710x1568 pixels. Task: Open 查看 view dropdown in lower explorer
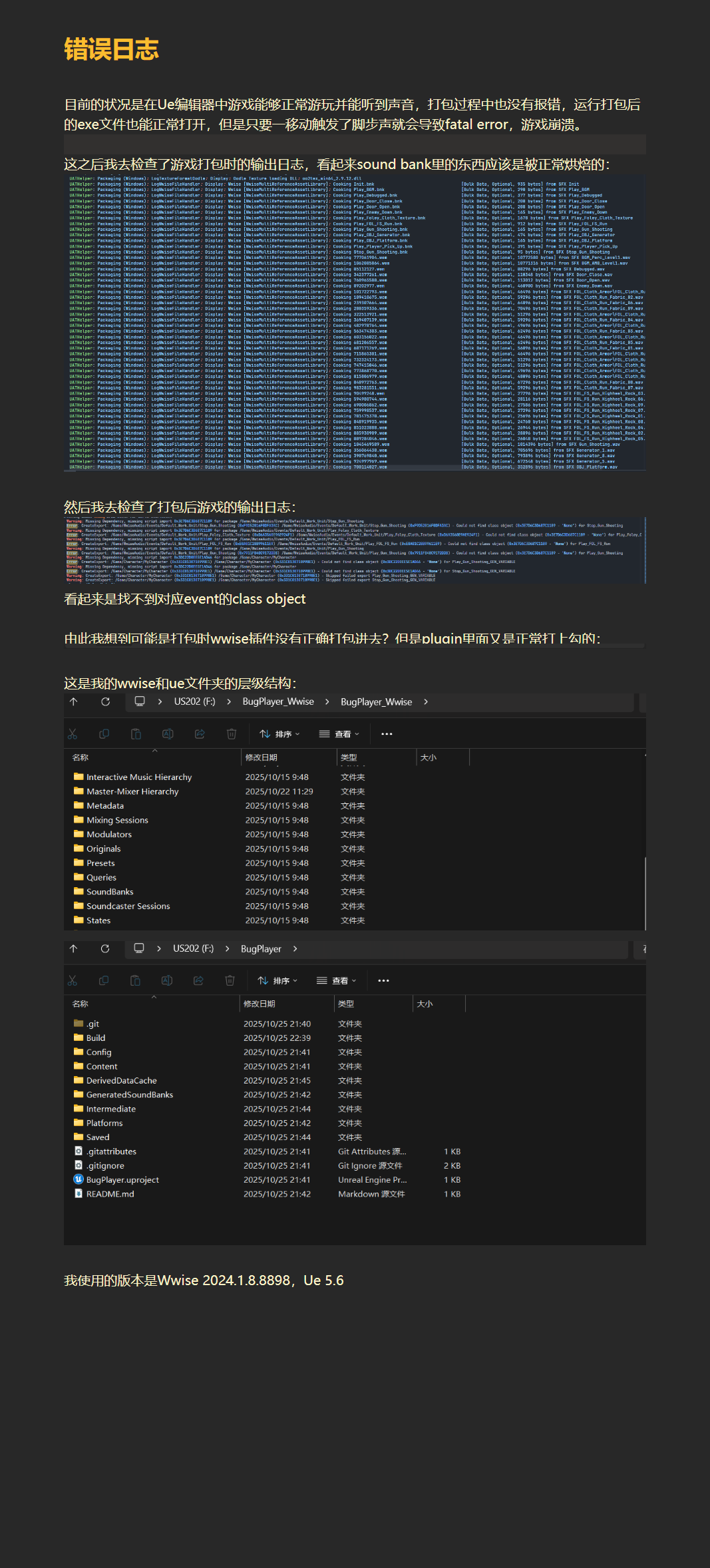pyautogui.click(x=338, y=980)
